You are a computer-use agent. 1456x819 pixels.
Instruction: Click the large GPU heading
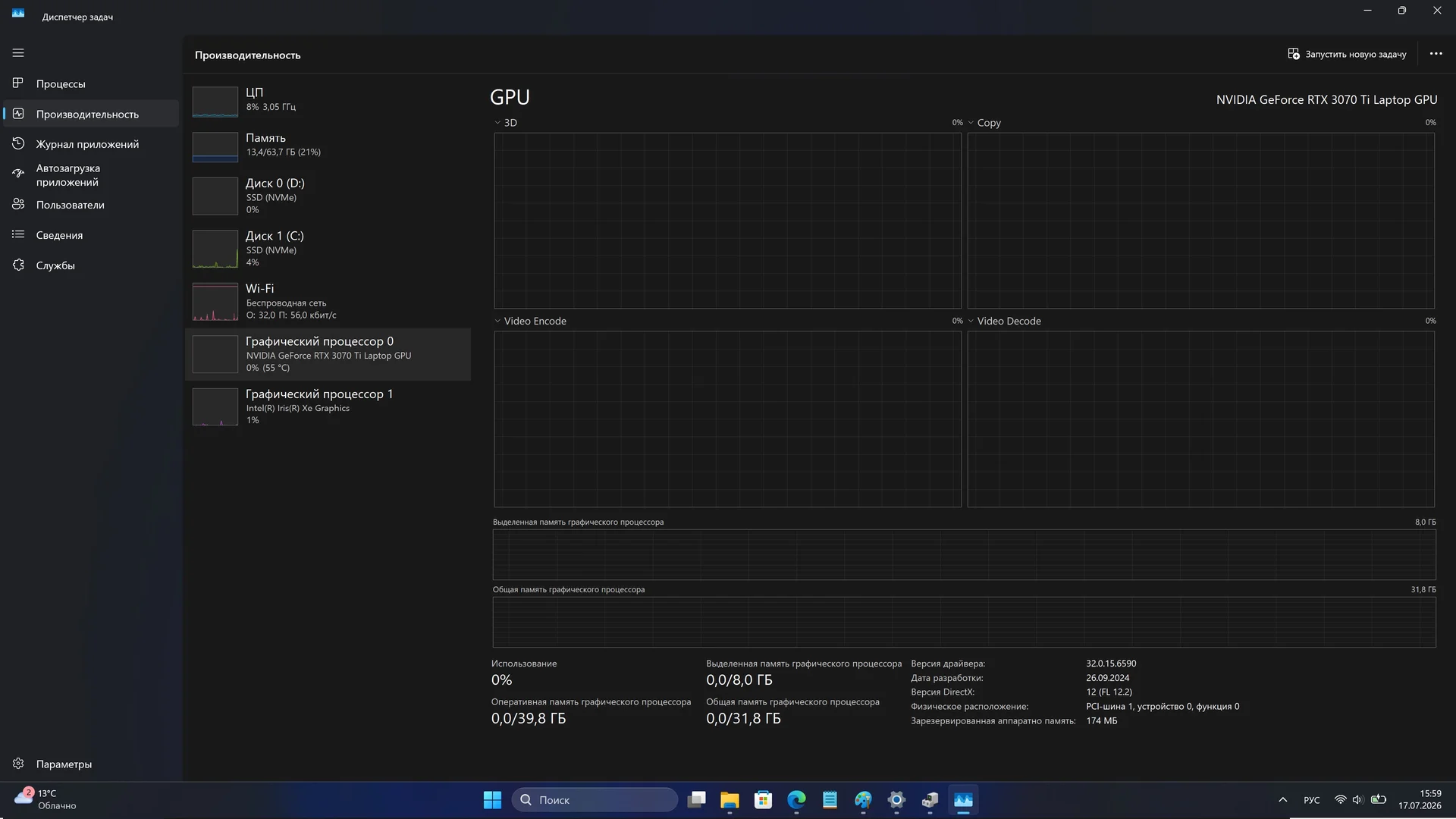click(x=510, y=97)
